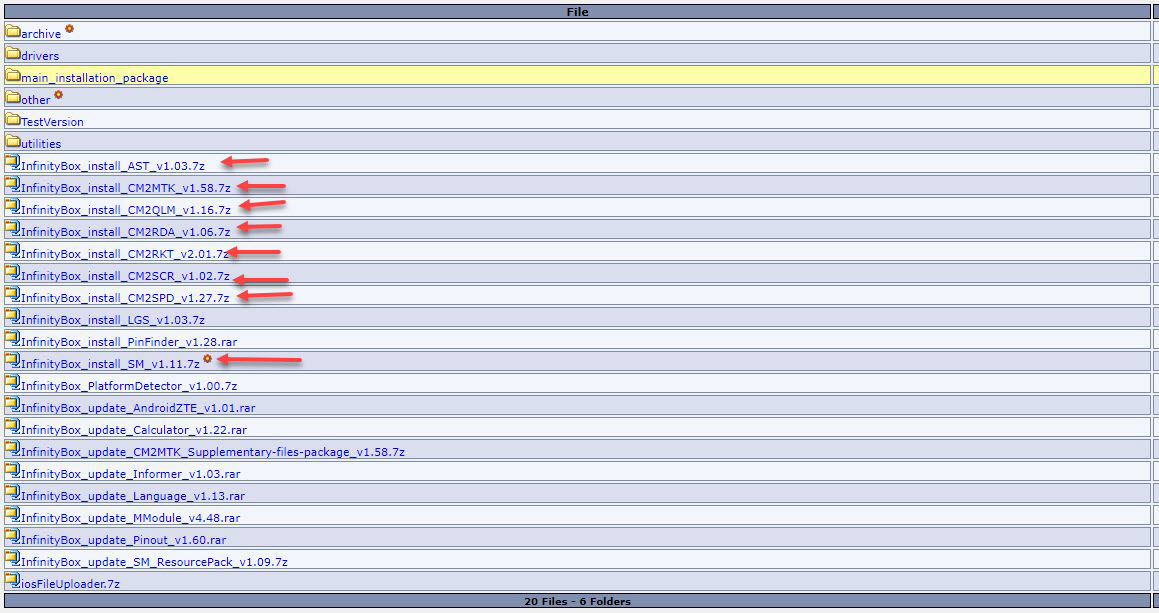This screenshot has height=613, width=1159.
Task: Click file icon beside InfinityBox_PlatformDetector_v1.00.7z
Action: pos(13,383)
